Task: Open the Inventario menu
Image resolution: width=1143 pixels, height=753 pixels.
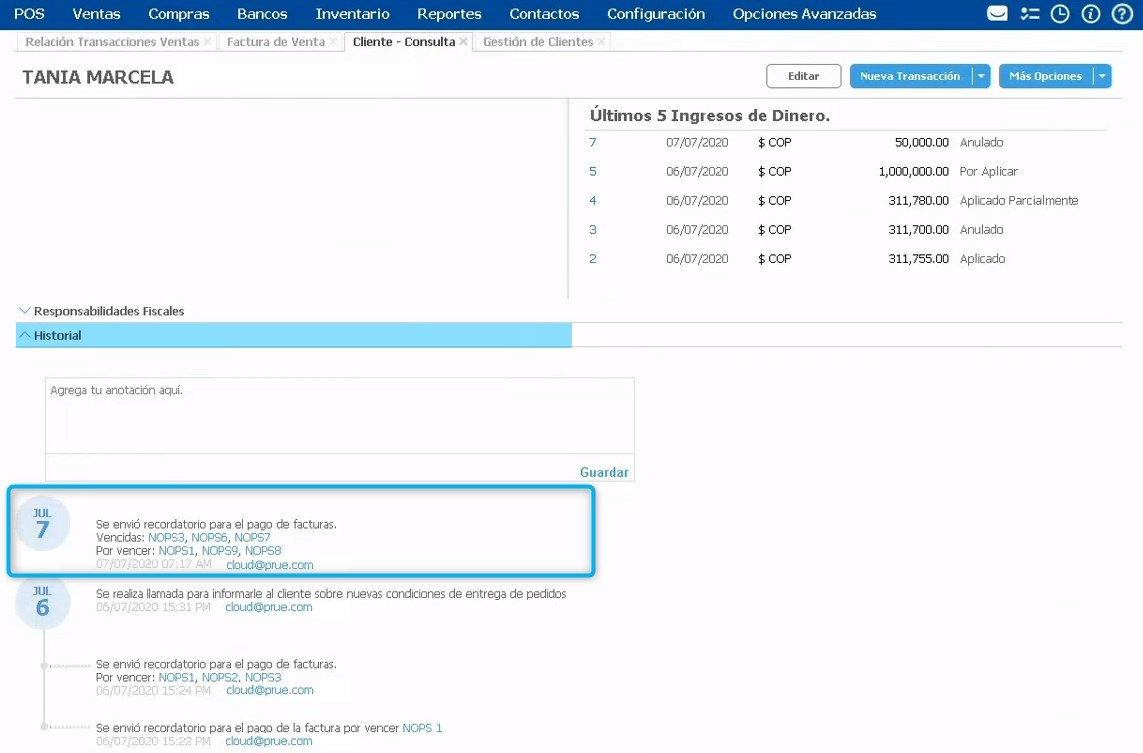Action: (352, 14)
